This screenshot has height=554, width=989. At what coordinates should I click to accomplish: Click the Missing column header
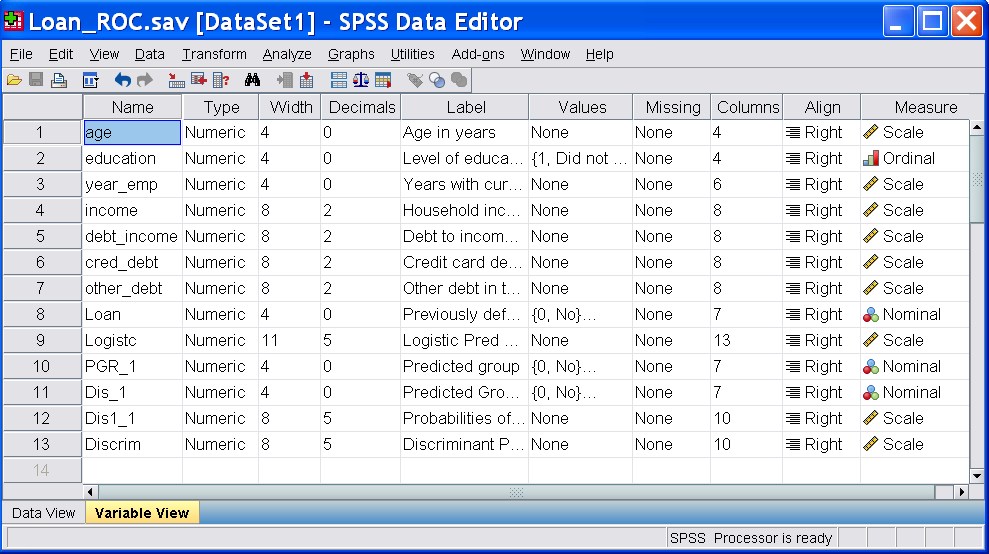[x=672, y=107]
